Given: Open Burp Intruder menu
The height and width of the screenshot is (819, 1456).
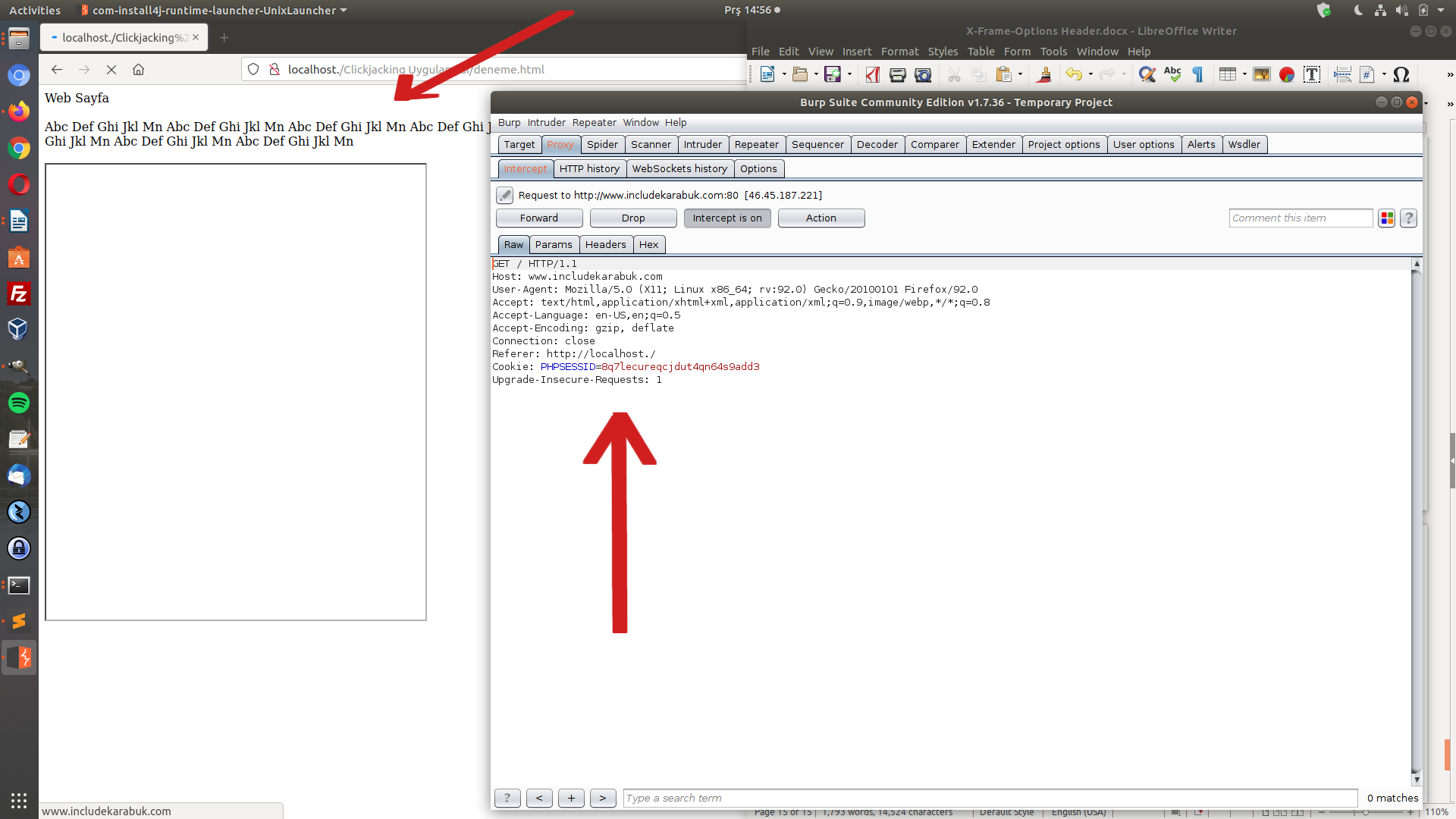Looking at the screenshot, I should pyautogui.click(x=546, y=123).
